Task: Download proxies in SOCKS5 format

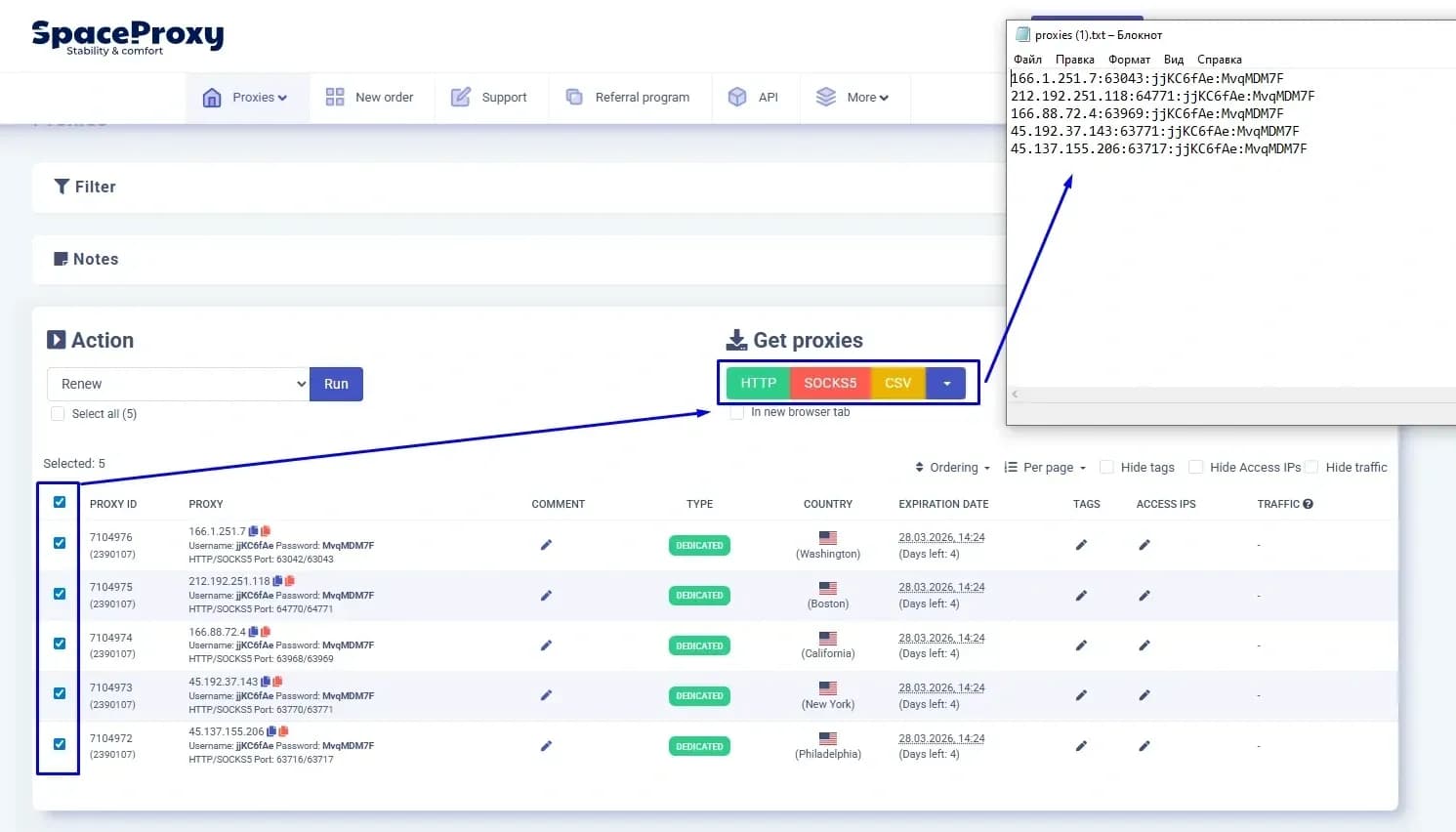Action: [x=830, y=383]
